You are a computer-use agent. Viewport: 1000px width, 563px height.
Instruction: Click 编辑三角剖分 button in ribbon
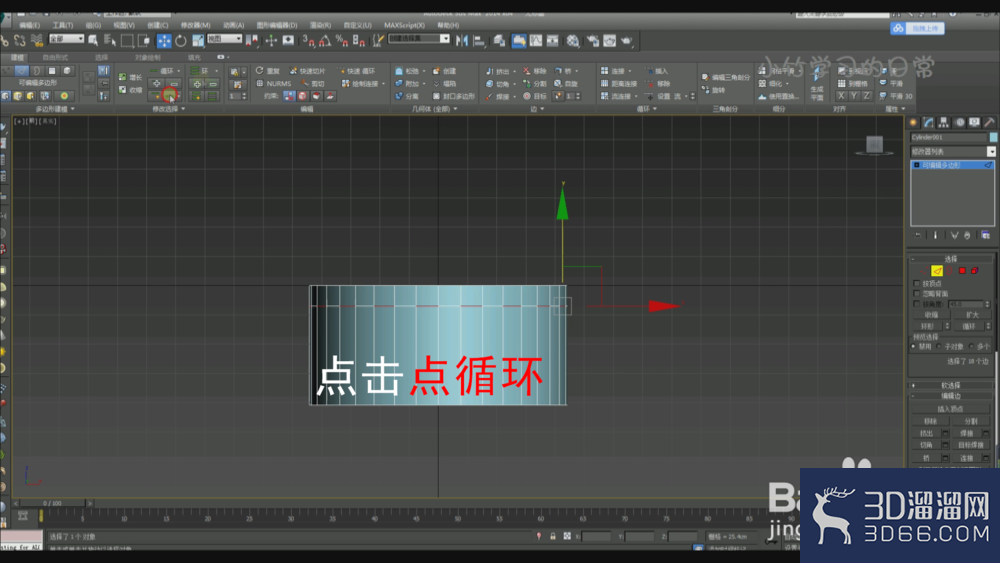726,77
